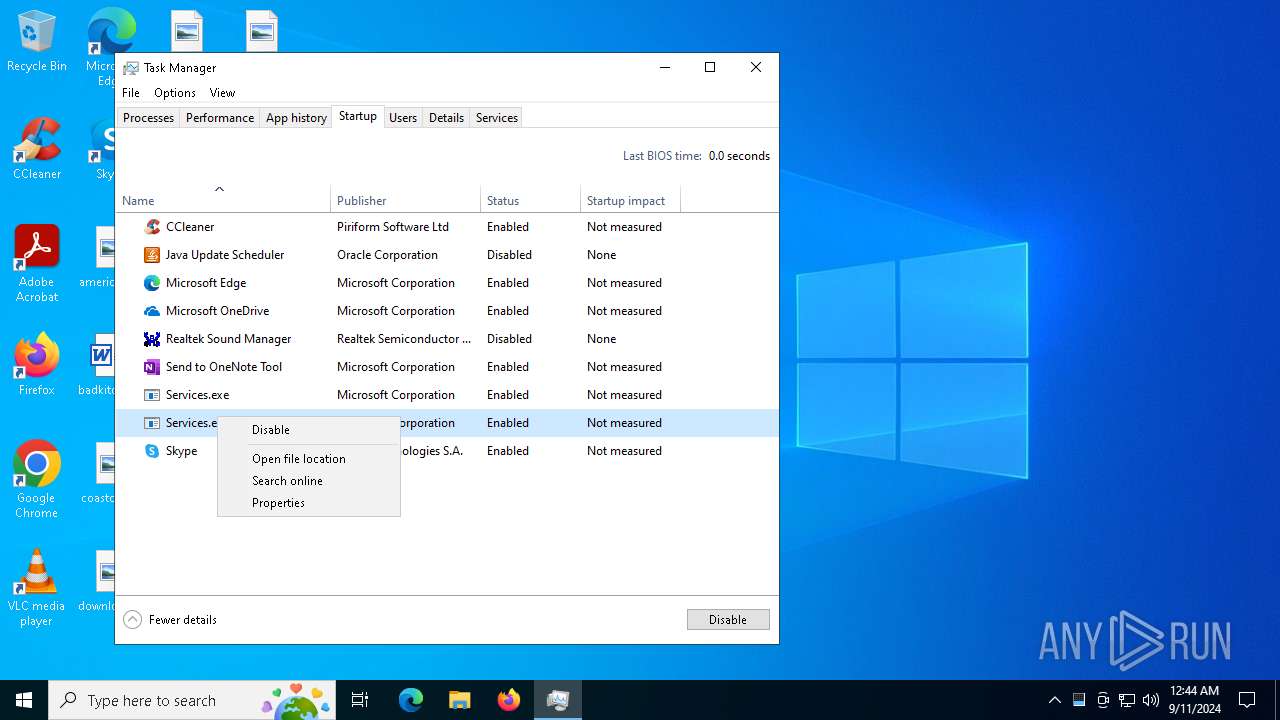Click the Task Manager title bar icon
Image resolution: width=1280 pixels, height=720 pixels.
click(x=131, y=68)
